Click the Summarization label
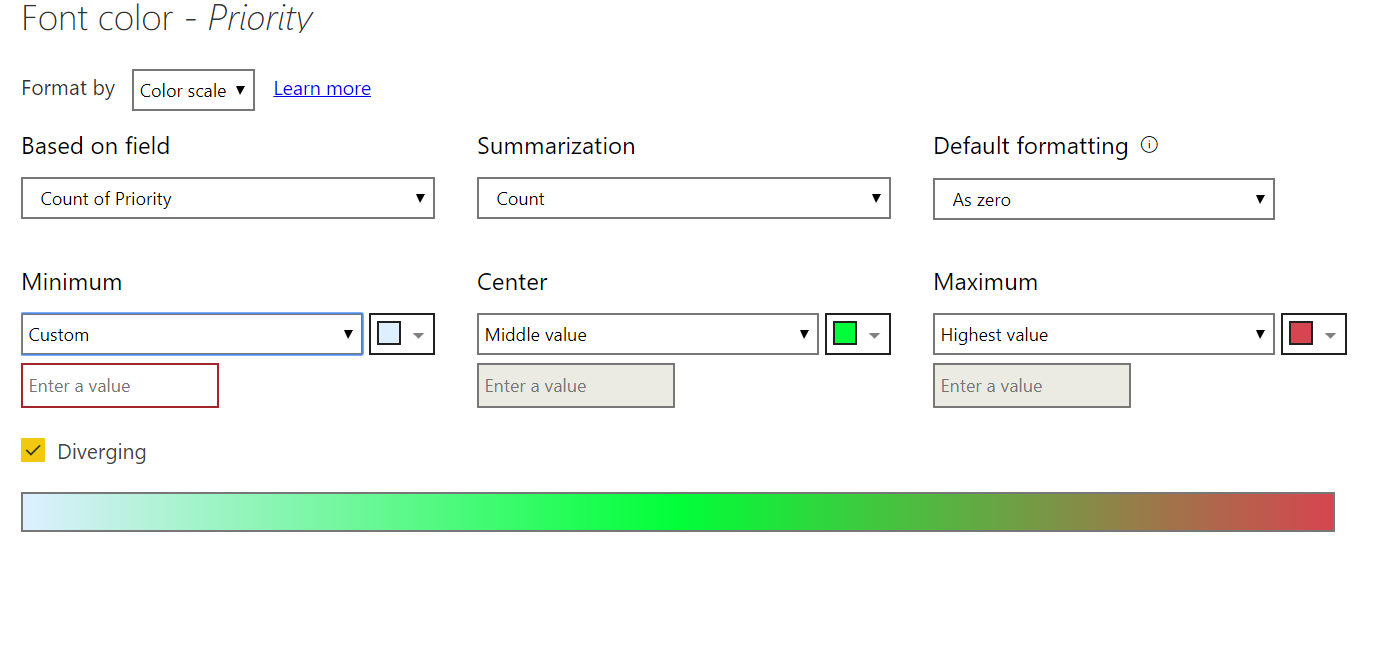This screenshot has height=660, width=1376. 556,146
